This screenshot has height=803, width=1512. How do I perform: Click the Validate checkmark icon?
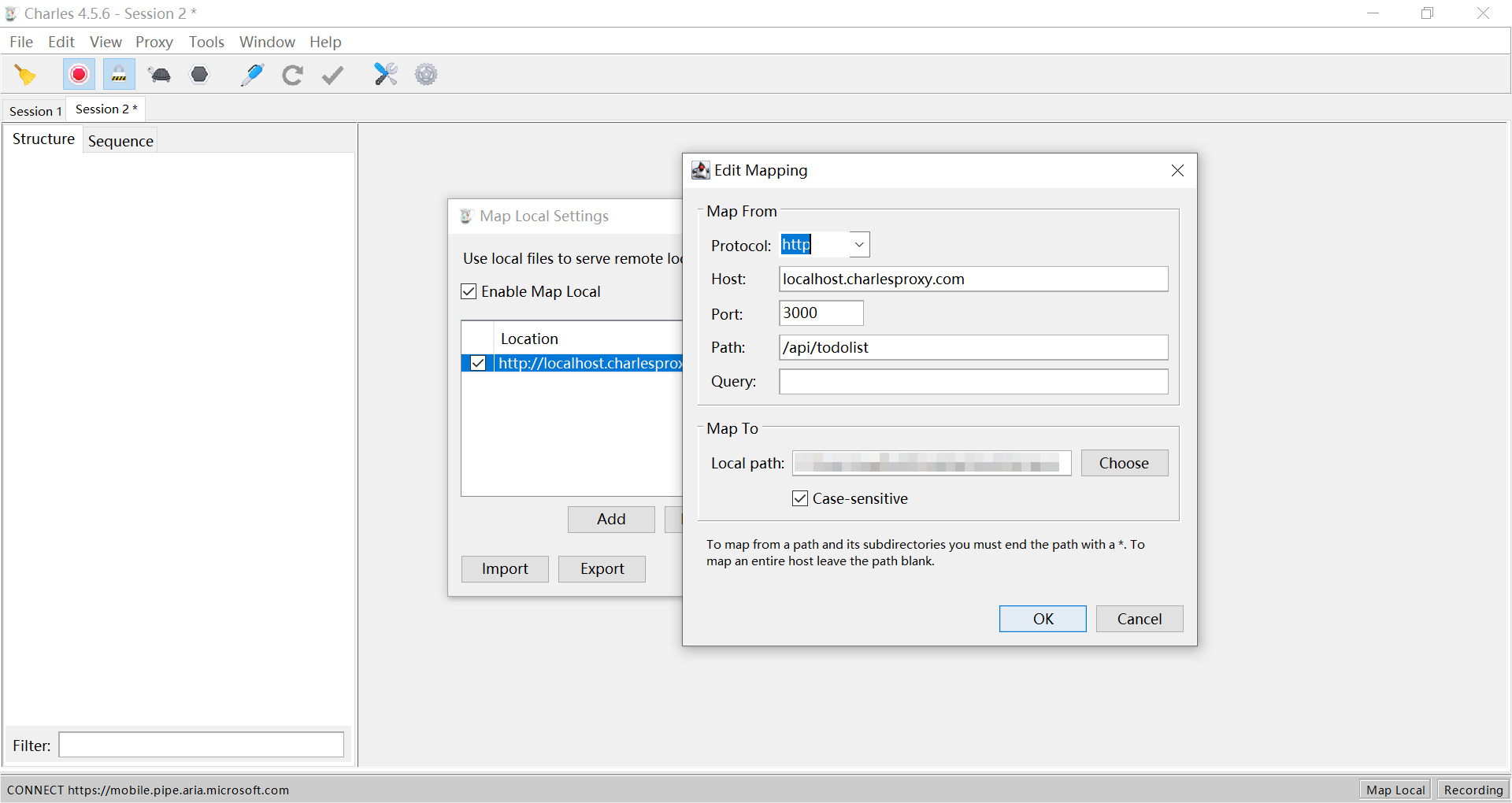point(333,75)
